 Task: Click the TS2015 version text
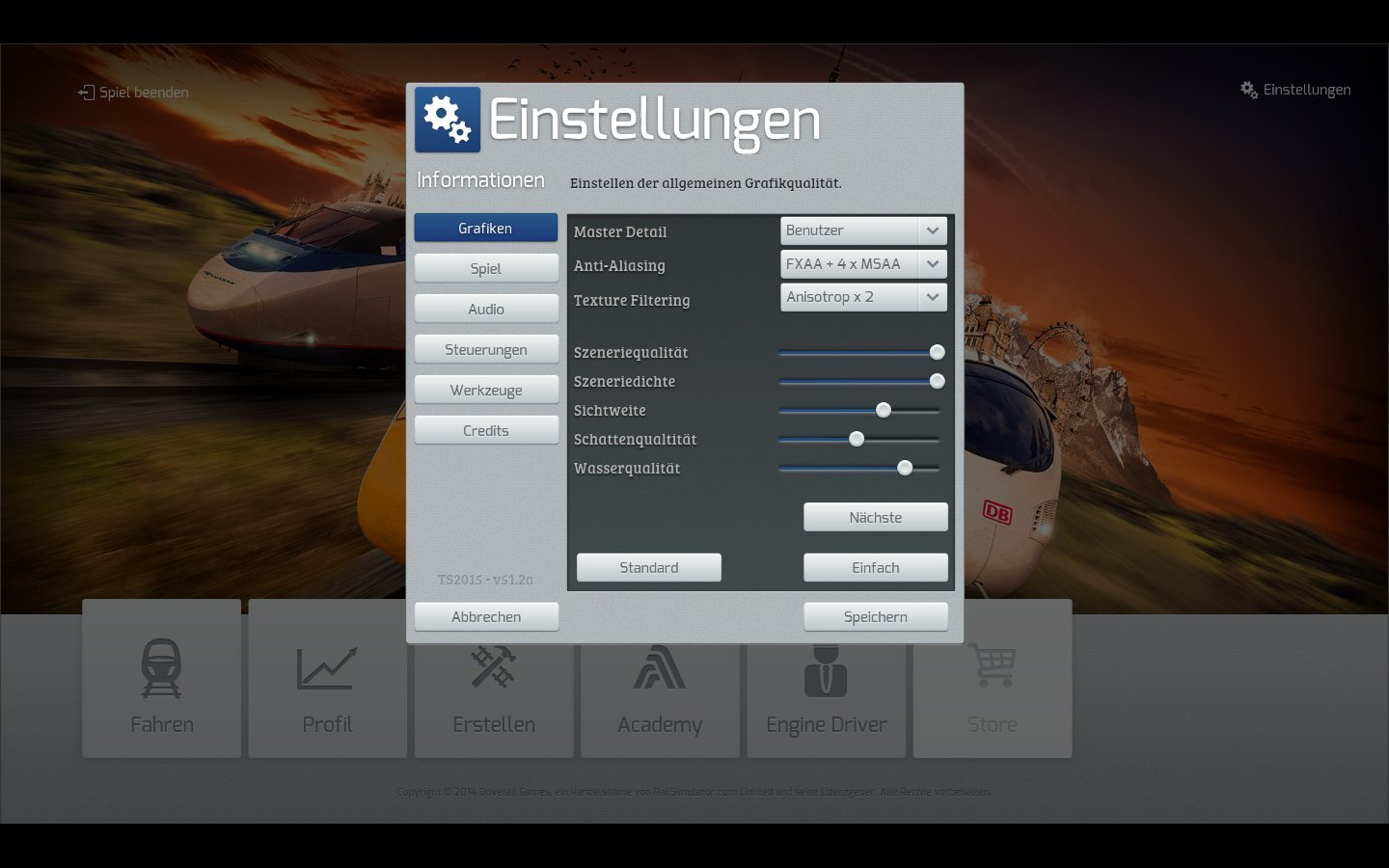pyautogui.click(x=485, y=580)
